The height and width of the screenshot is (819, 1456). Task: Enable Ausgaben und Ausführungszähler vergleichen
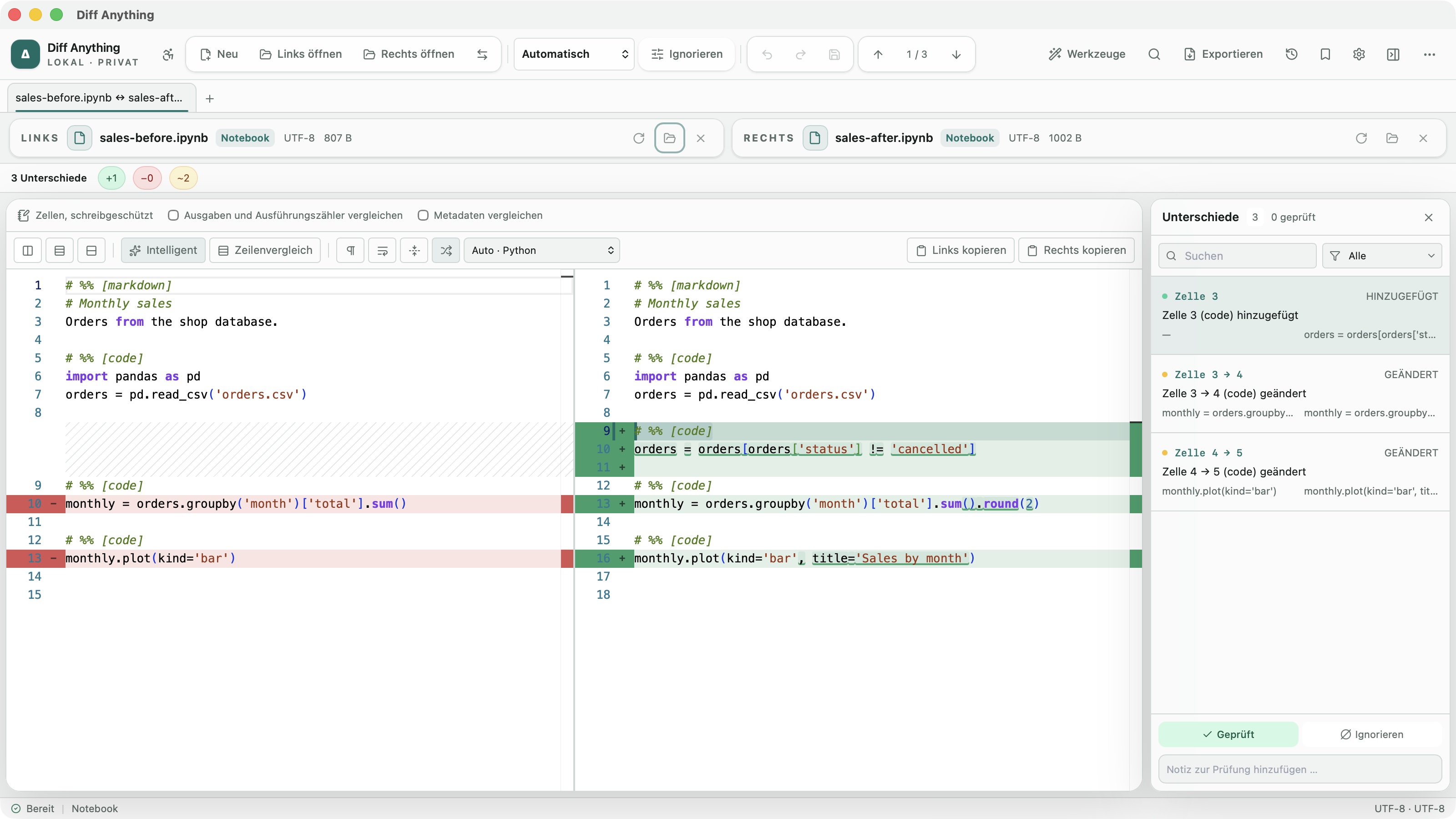173,215
